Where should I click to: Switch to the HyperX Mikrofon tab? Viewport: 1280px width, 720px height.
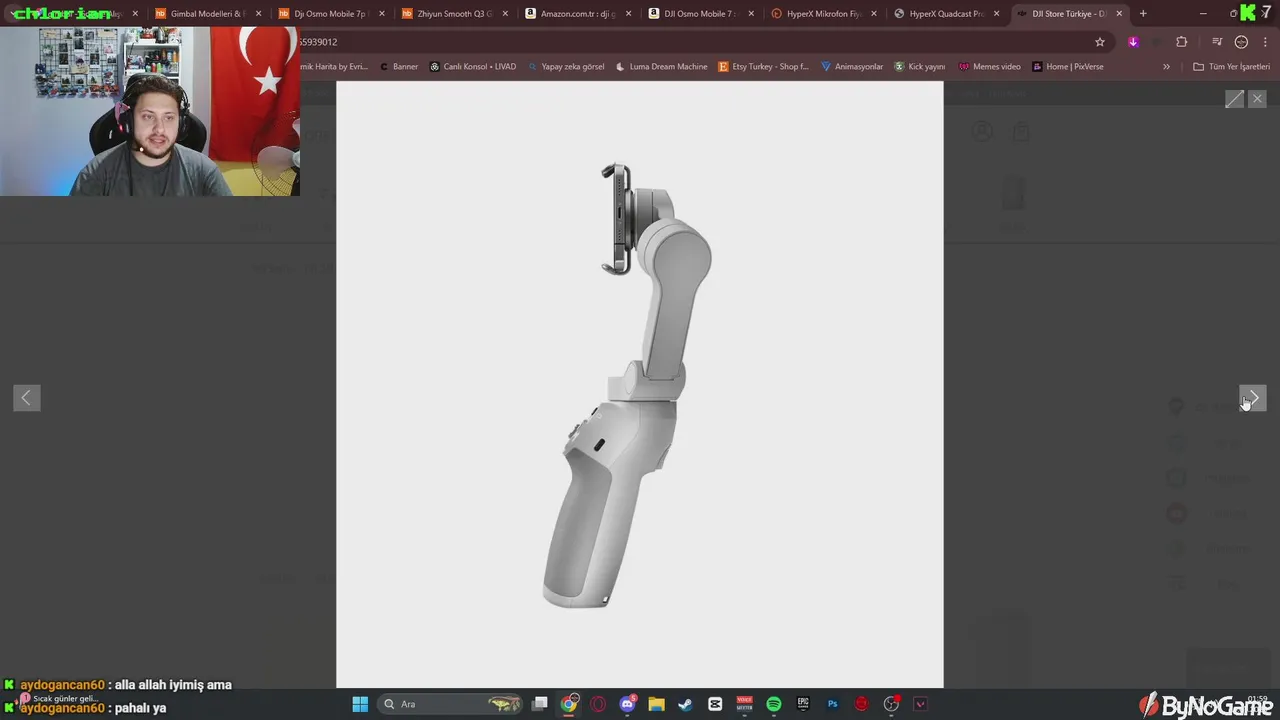pos(824,14)
